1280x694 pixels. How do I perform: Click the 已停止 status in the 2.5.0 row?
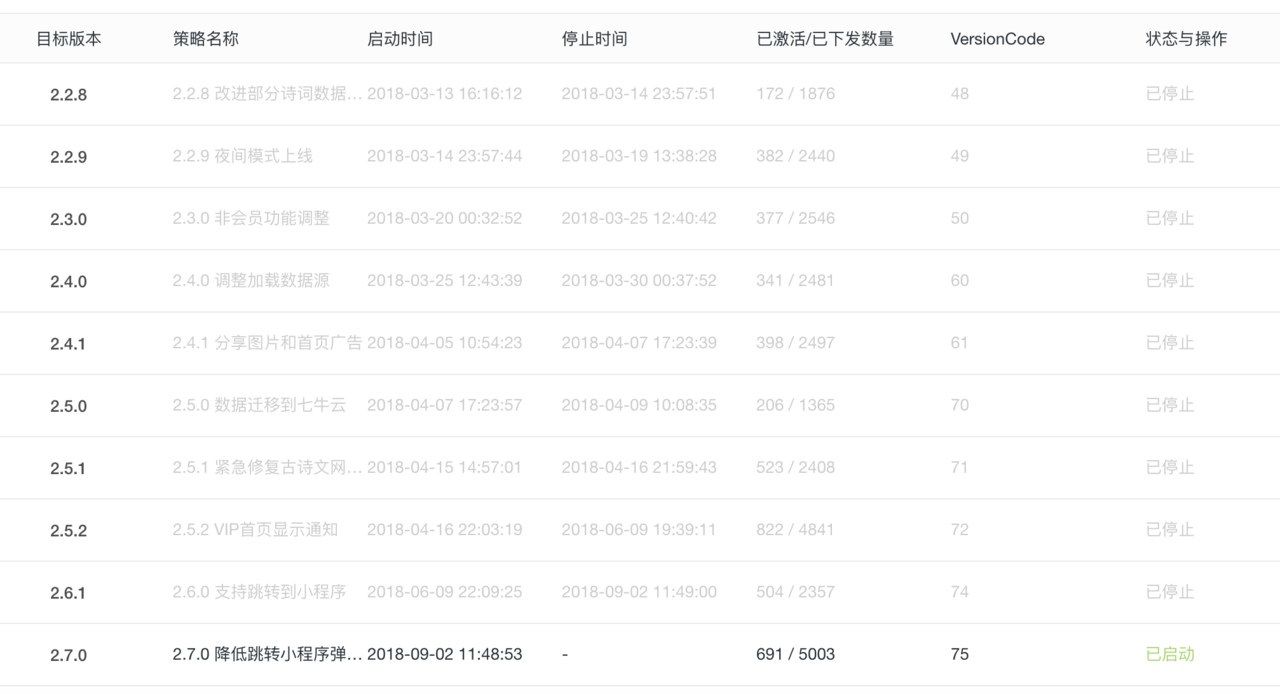pyautogui.click(x=1170, y=405)
